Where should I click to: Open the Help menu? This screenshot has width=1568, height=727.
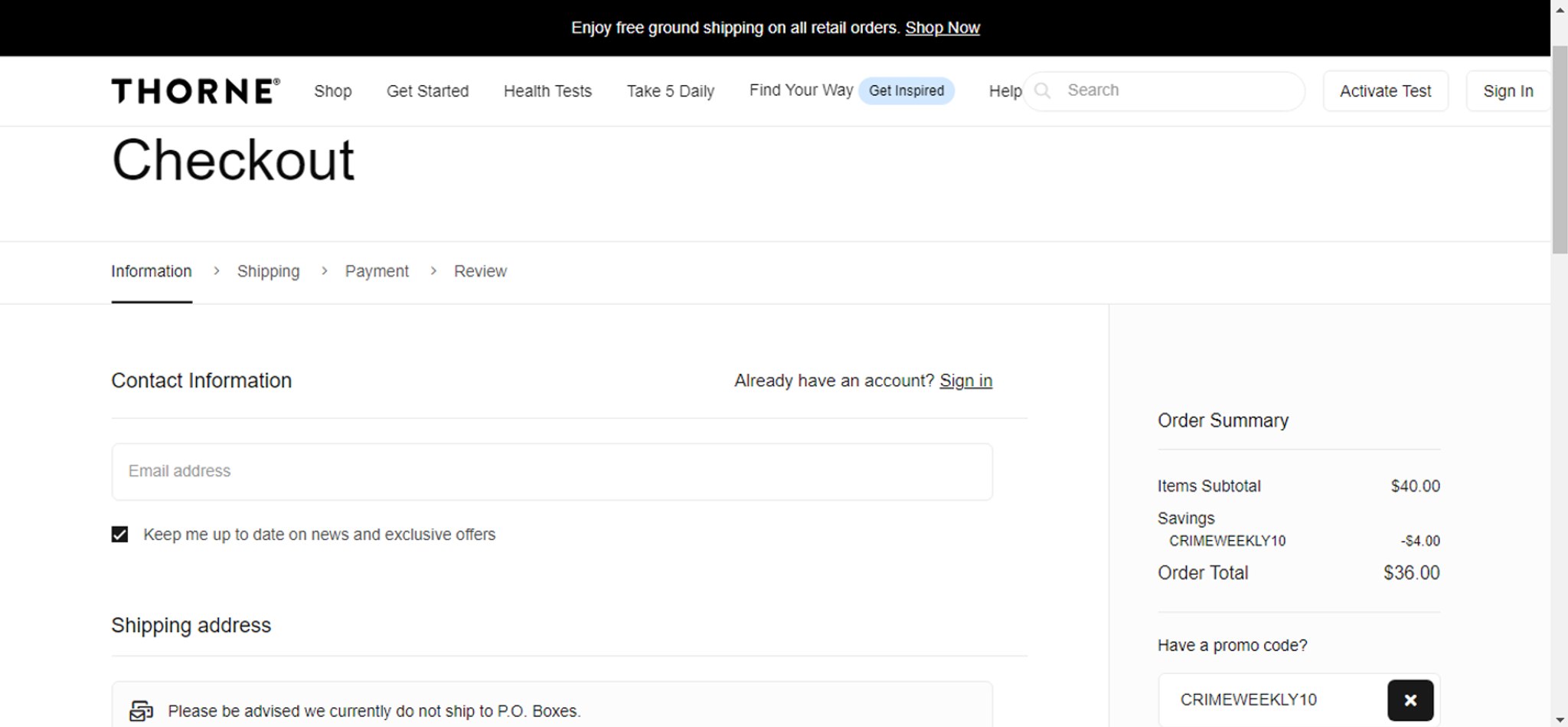pos(1005,91)
